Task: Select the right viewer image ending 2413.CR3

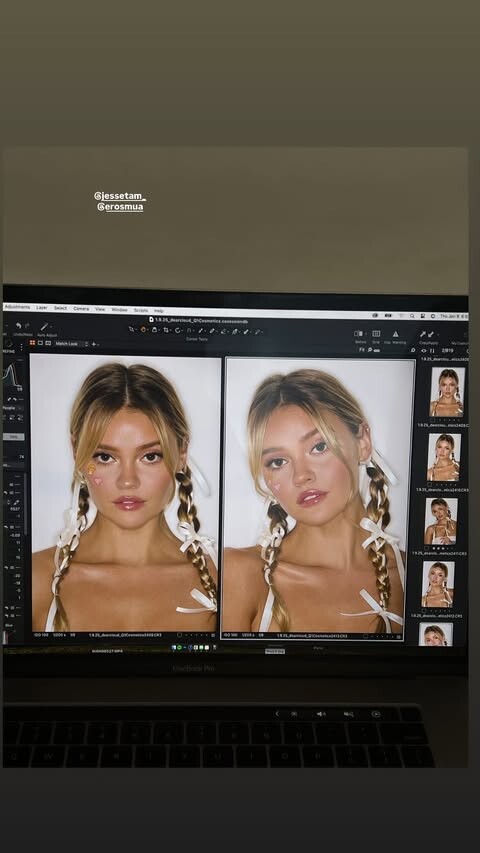Action: tap(319, 496)
